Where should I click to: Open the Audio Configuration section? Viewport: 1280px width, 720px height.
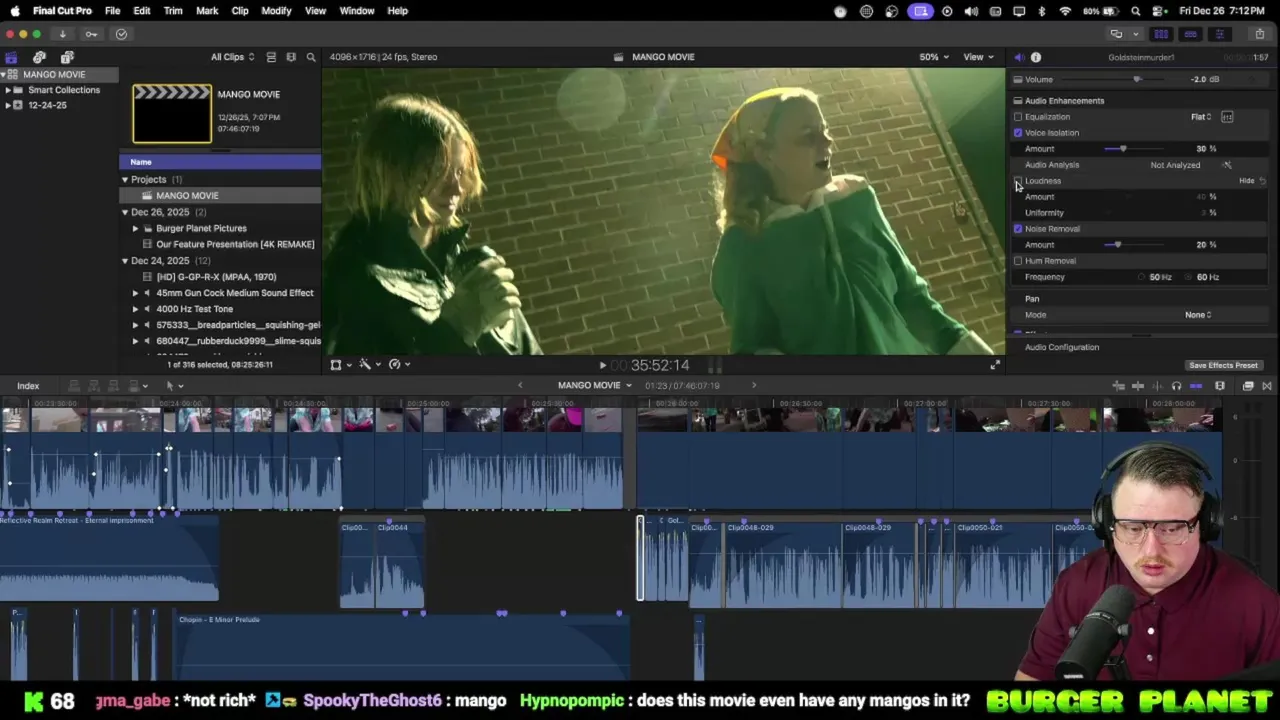click(1061, 347)
